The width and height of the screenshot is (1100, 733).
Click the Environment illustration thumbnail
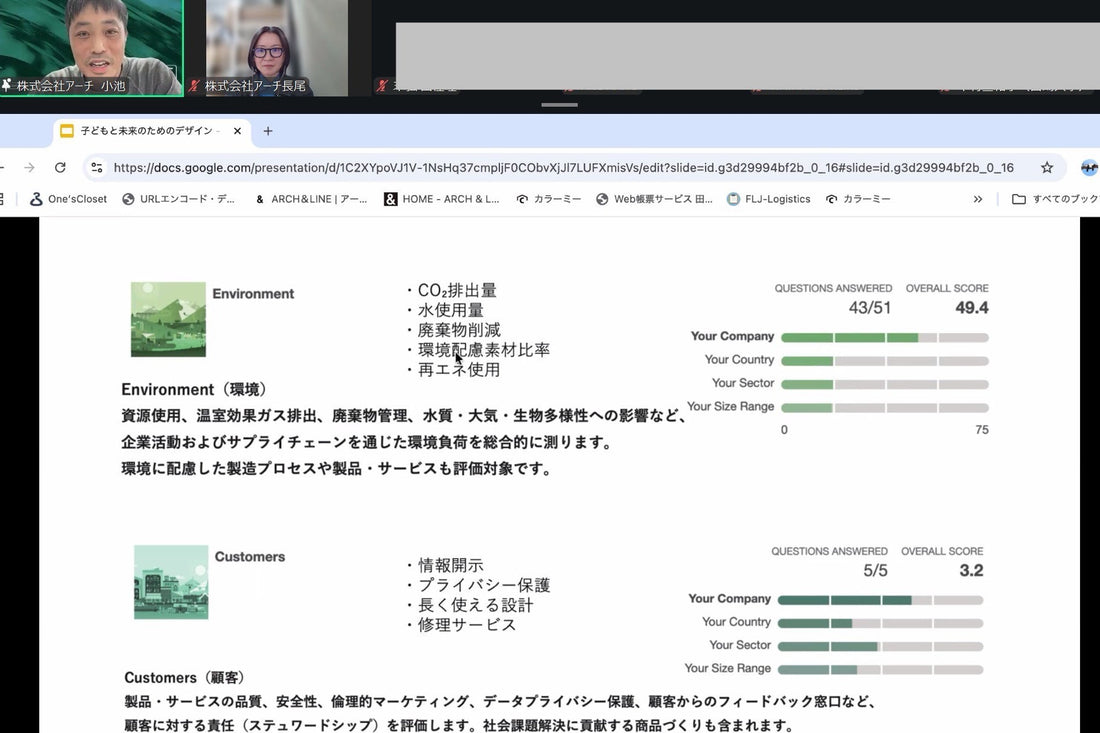(x=168, y=319)
